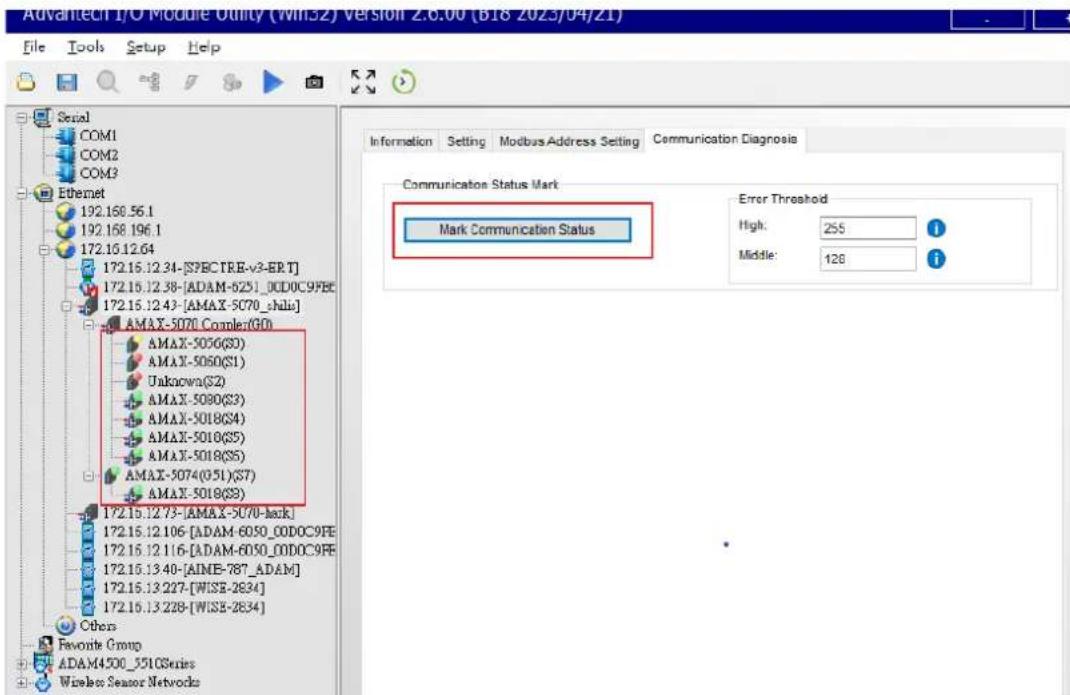Select COM3 in the tree
Screen dimensions: 1070x695
[x=99, y=173]
